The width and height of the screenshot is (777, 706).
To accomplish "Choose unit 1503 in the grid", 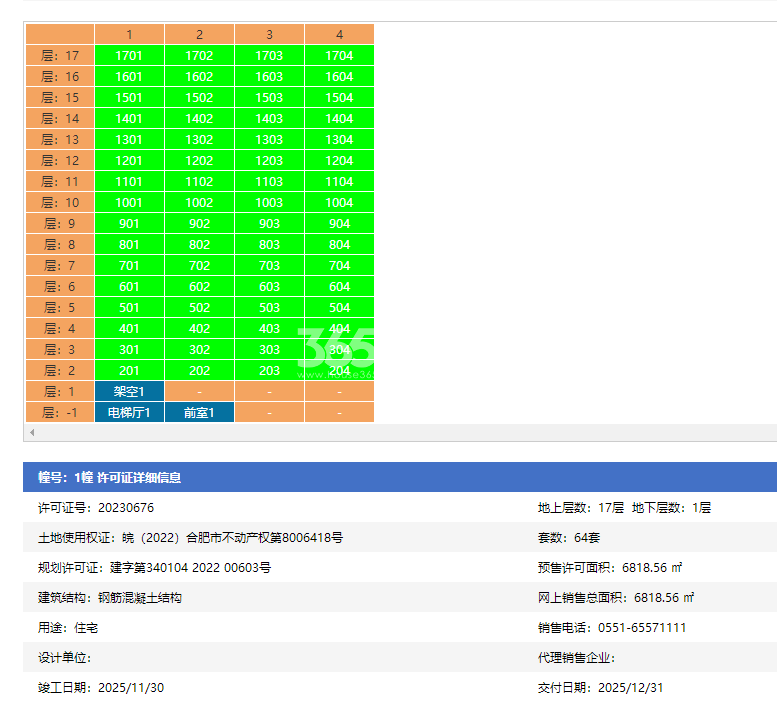I will coord(270,98).
